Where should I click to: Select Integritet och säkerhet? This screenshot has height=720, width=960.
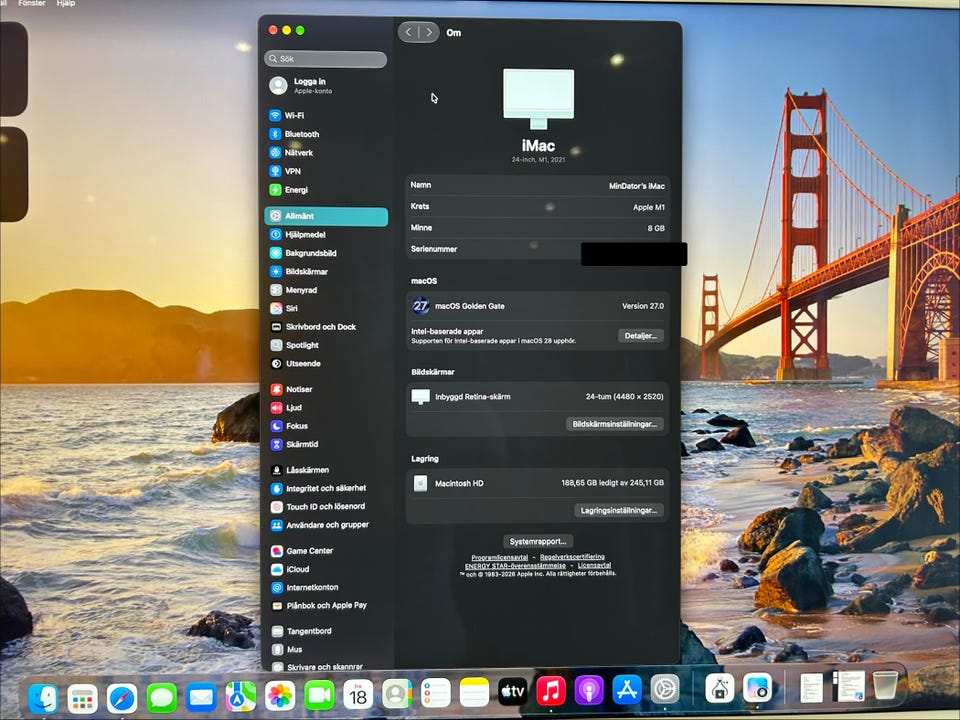pyautogui.click(x=326, y=488)
